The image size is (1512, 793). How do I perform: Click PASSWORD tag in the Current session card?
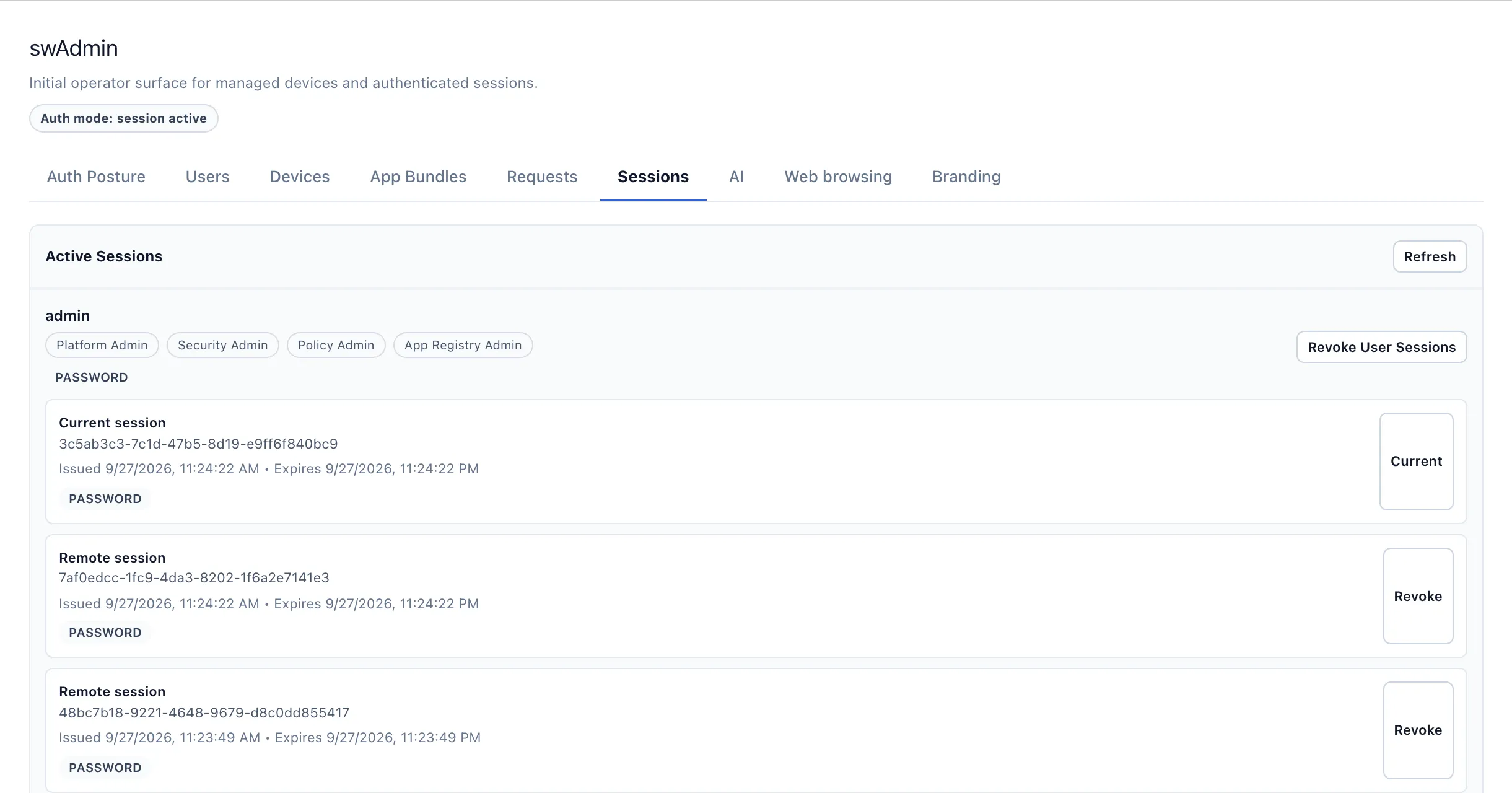point(105,499)
